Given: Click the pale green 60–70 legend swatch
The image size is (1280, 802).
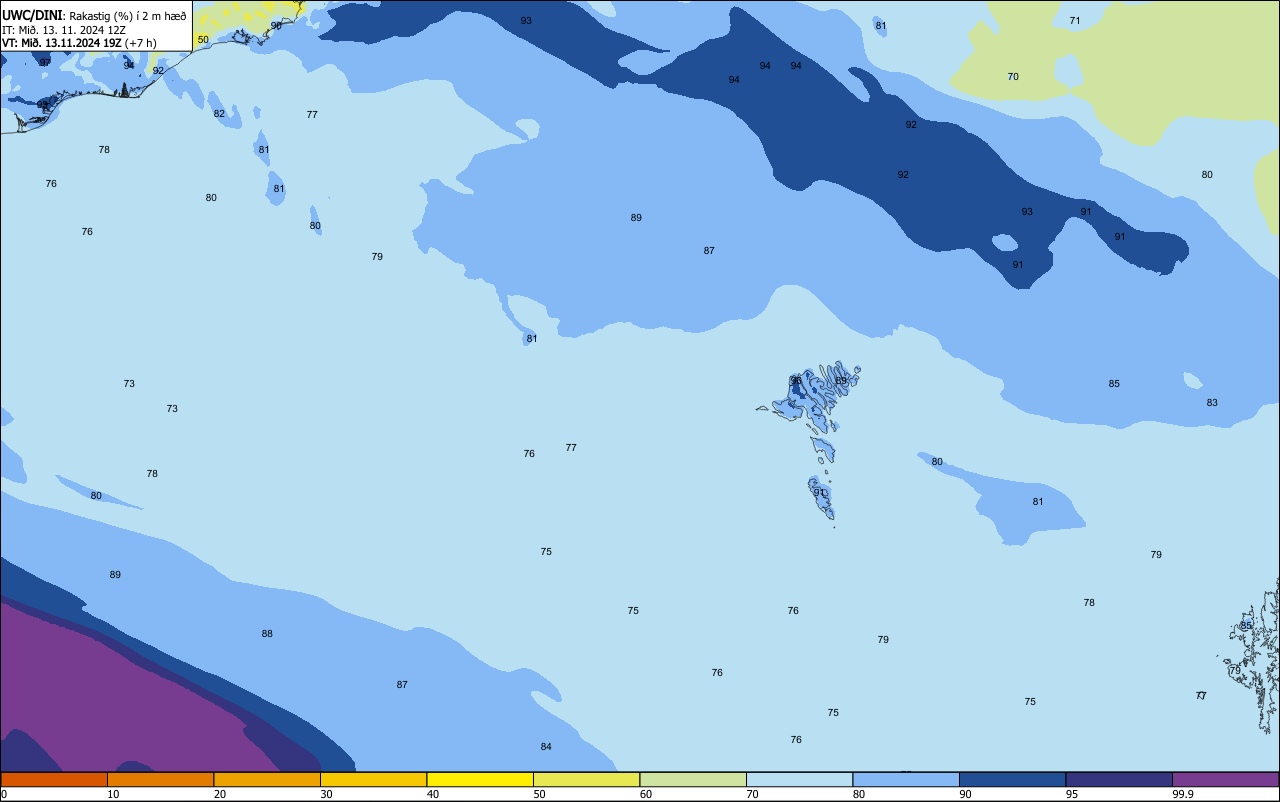Looking at the screenshot, I should click(x=693, y=779).
